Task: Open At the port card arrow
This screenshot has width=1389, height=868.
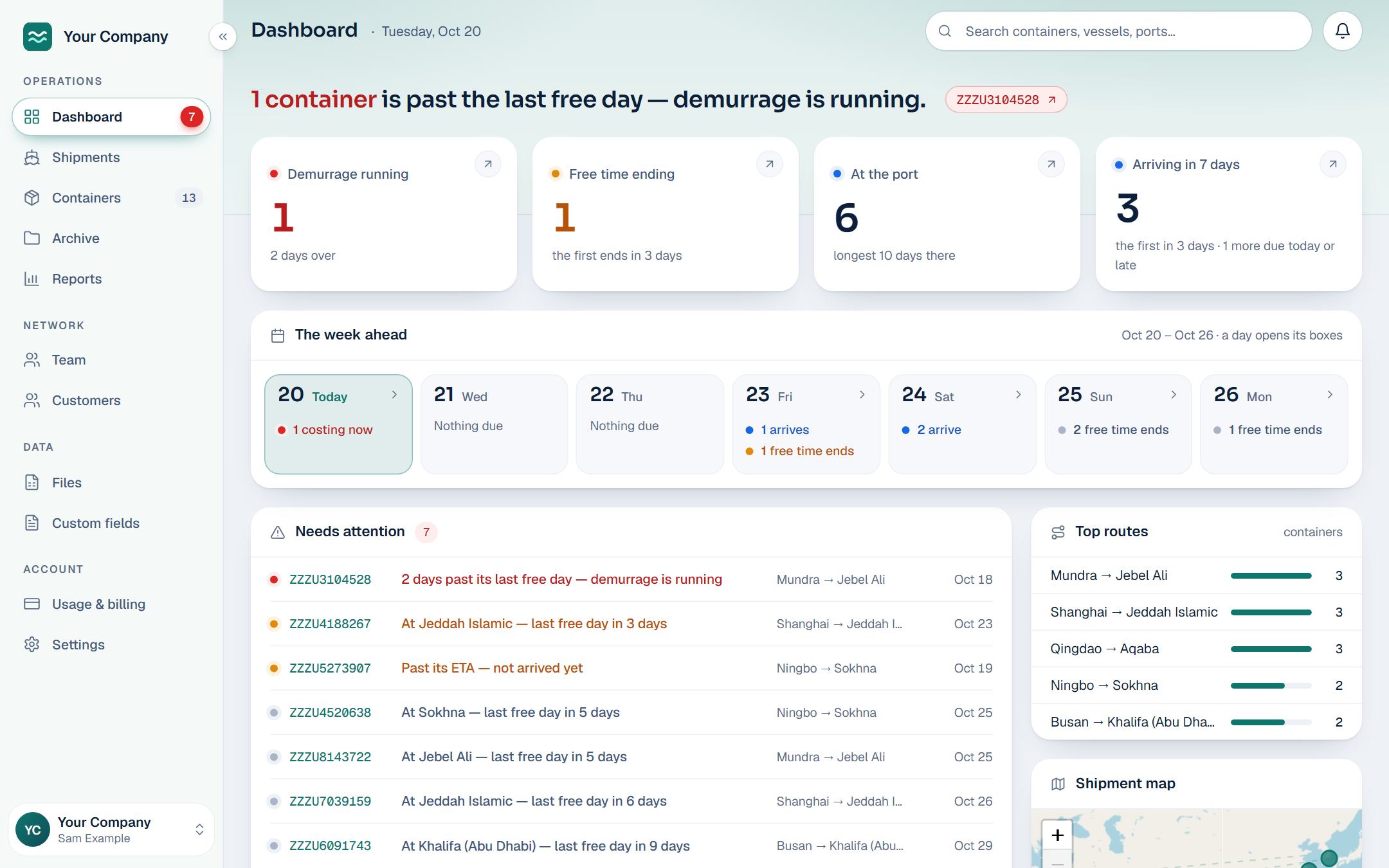Action: 1051,164
